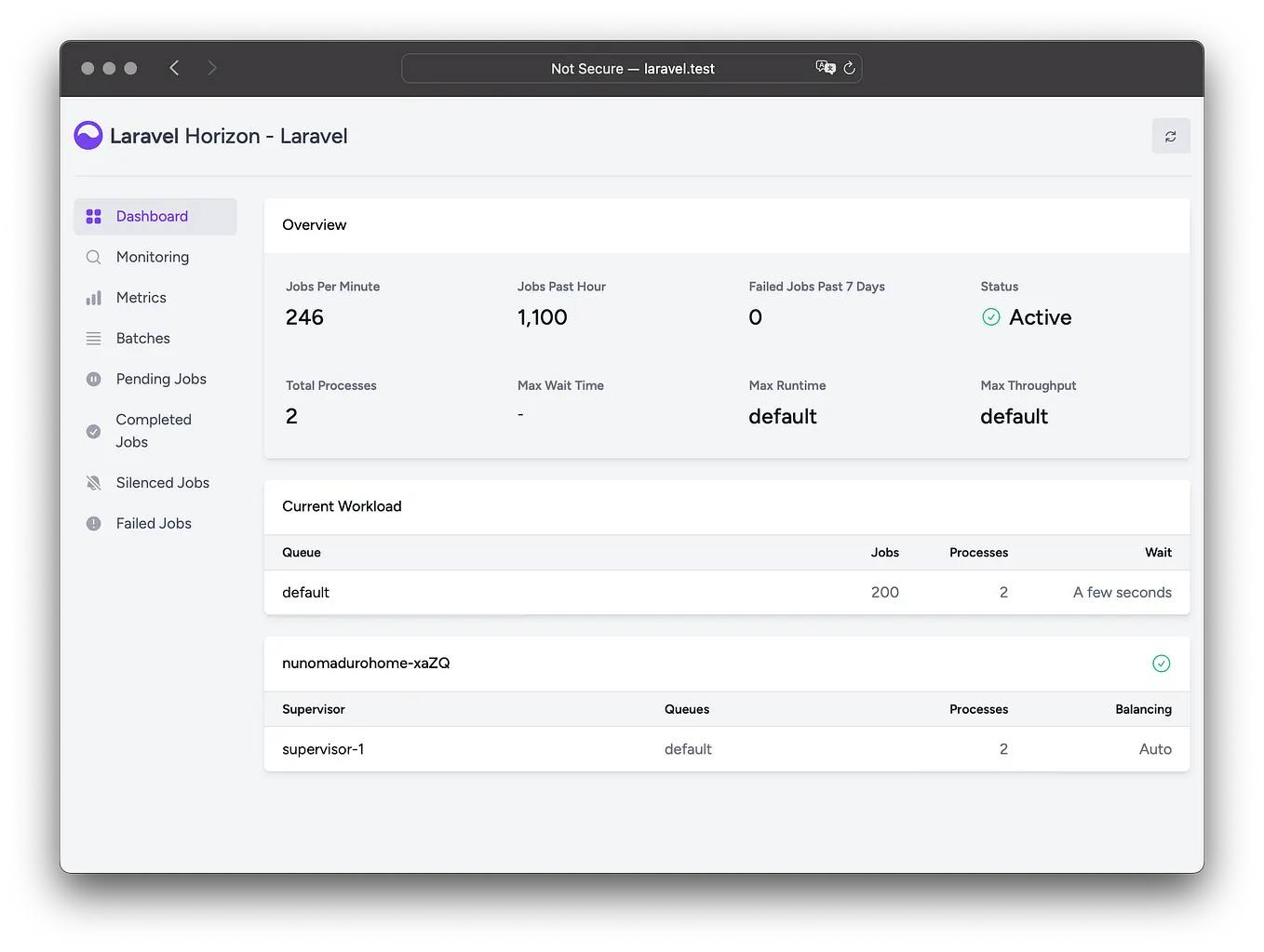Click the reload icon in the address bar
The image size is (1264, 952).
(x=848, y=67)
